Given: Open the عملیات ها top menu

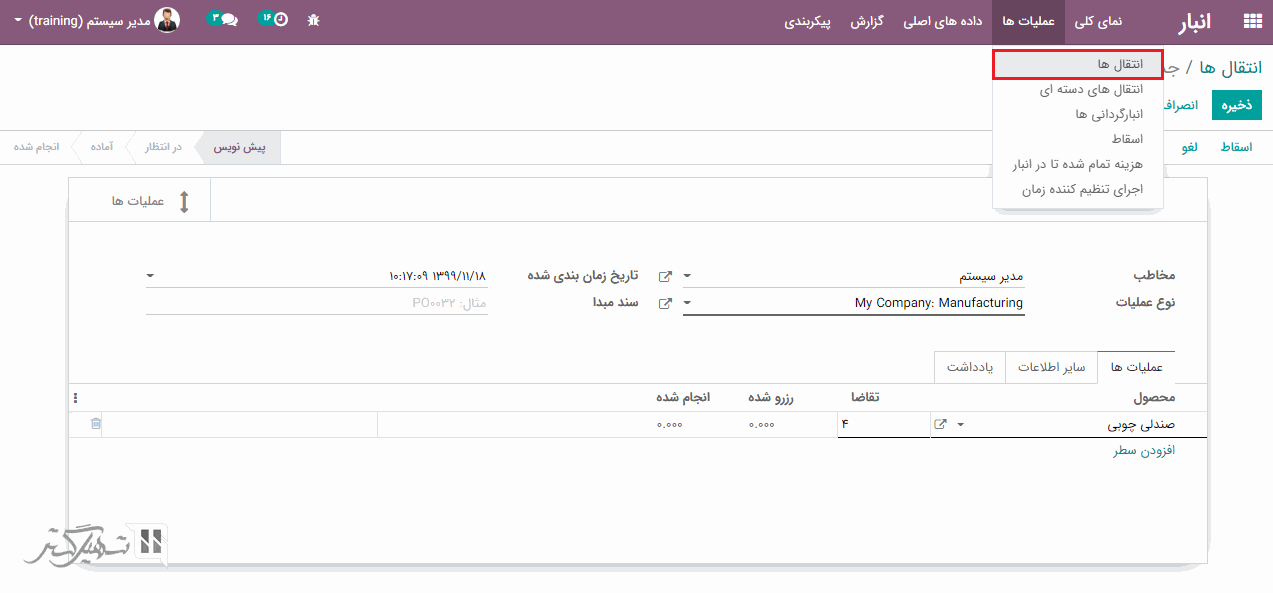Looking at the screenshot, I should point(1028,21).
